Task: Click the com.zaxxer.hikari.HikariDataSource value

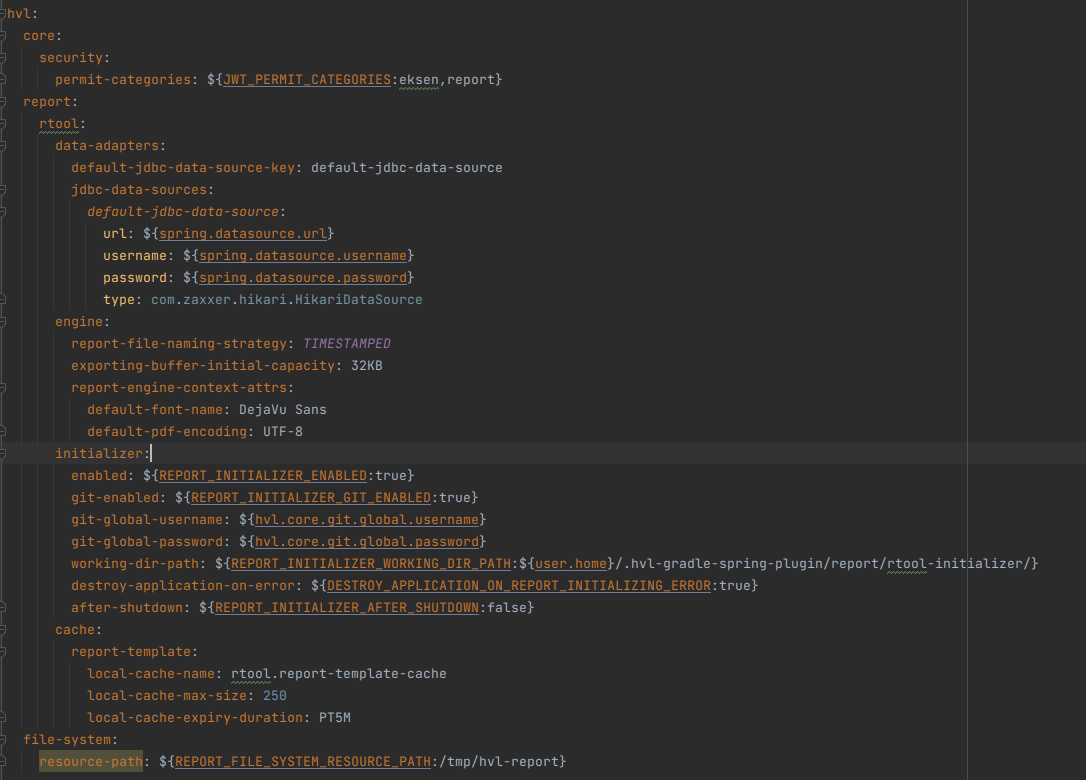Action: [x=287, y=300]
